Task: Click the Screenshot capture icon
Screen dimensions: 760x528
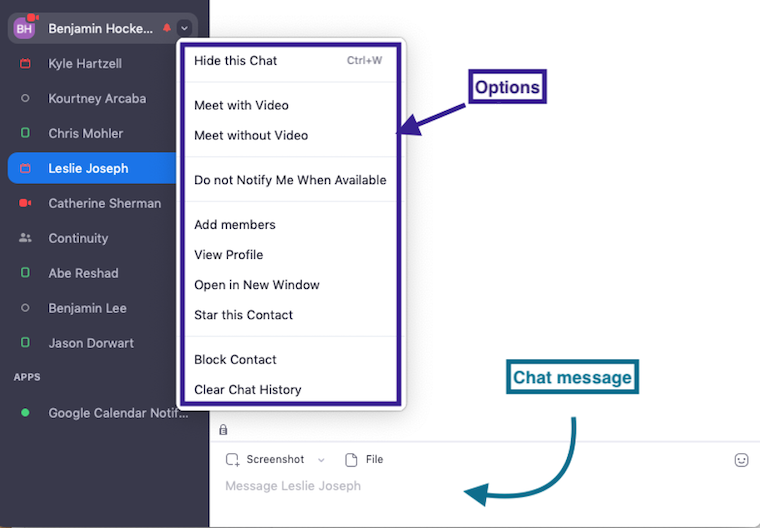Action: (x=232, y=460)
